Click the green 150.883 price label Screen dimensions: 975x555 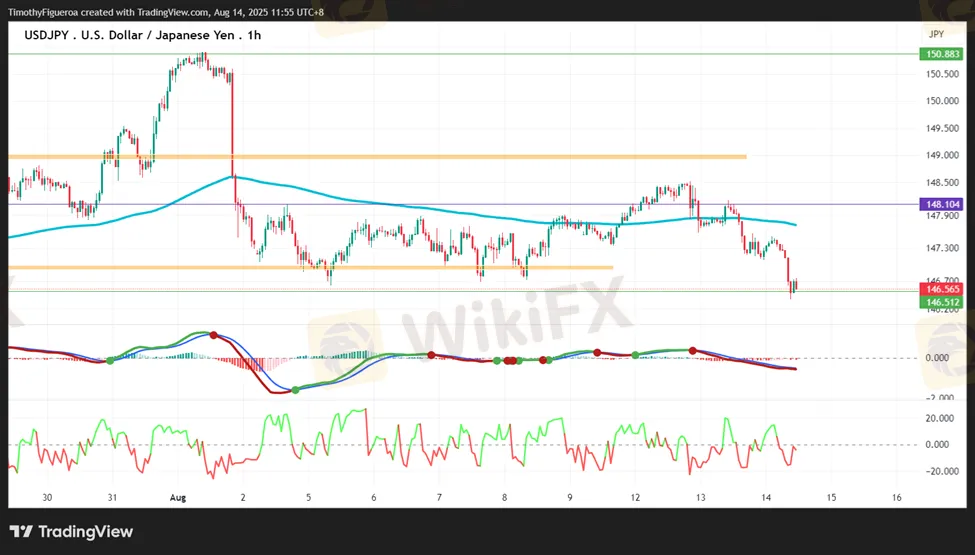942,54
